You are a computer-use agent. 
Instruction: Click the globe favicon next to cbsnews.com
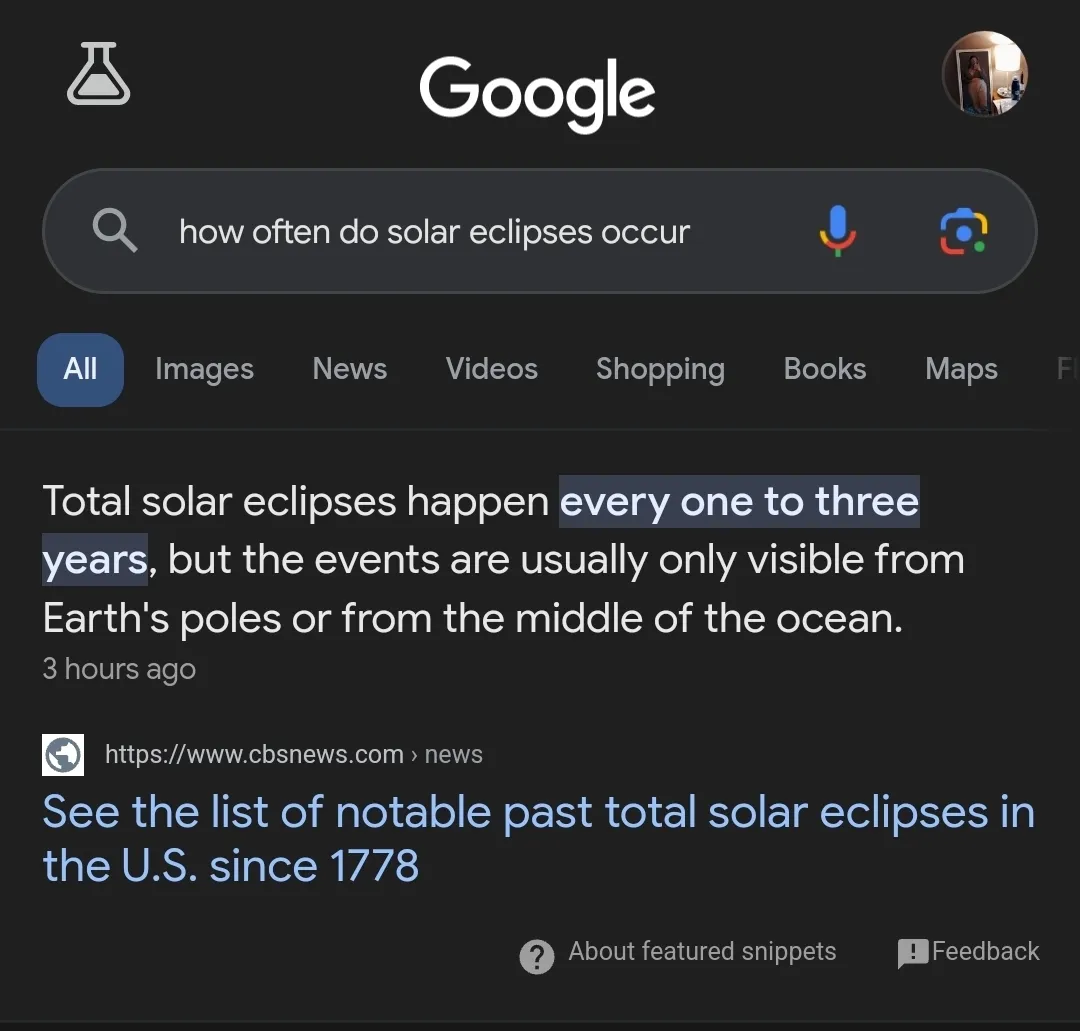click(x=62, y=754)
